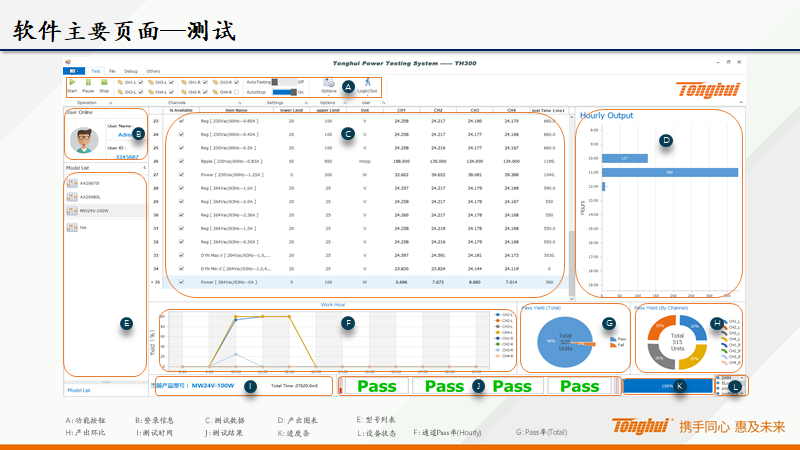Expand the Options group launcher arrow

pyautogui.click(x=345, y=103)
